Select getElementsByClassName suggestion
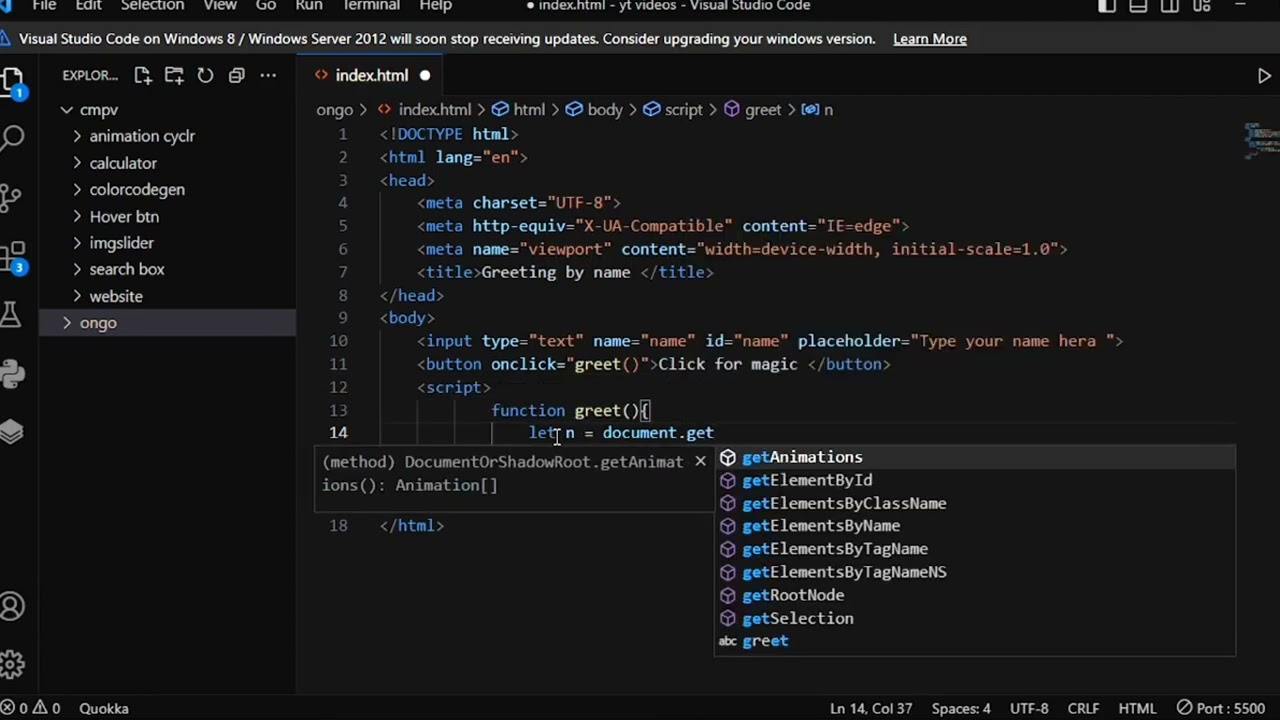 pyautogui.click(x=975, y=503)
